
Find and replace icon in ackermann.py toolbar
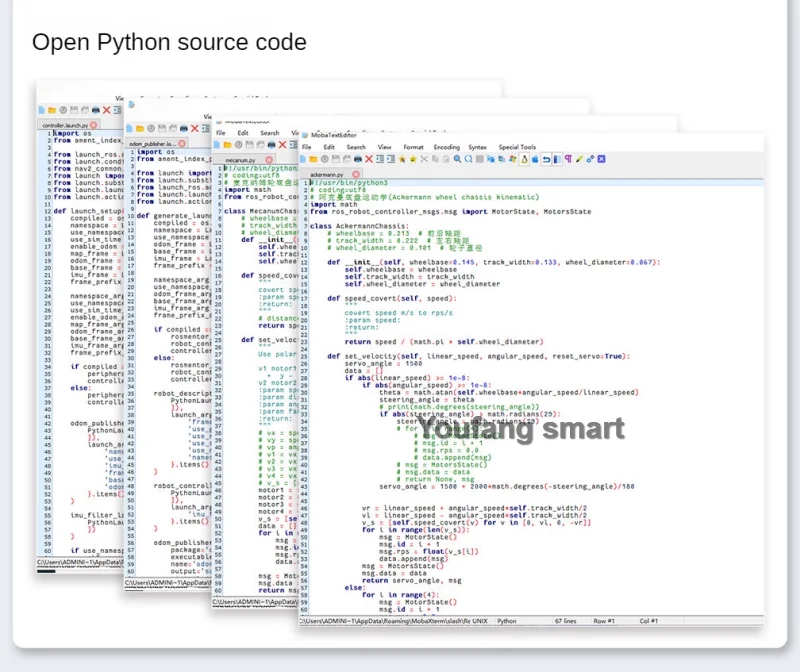click(x=468, y=159)
